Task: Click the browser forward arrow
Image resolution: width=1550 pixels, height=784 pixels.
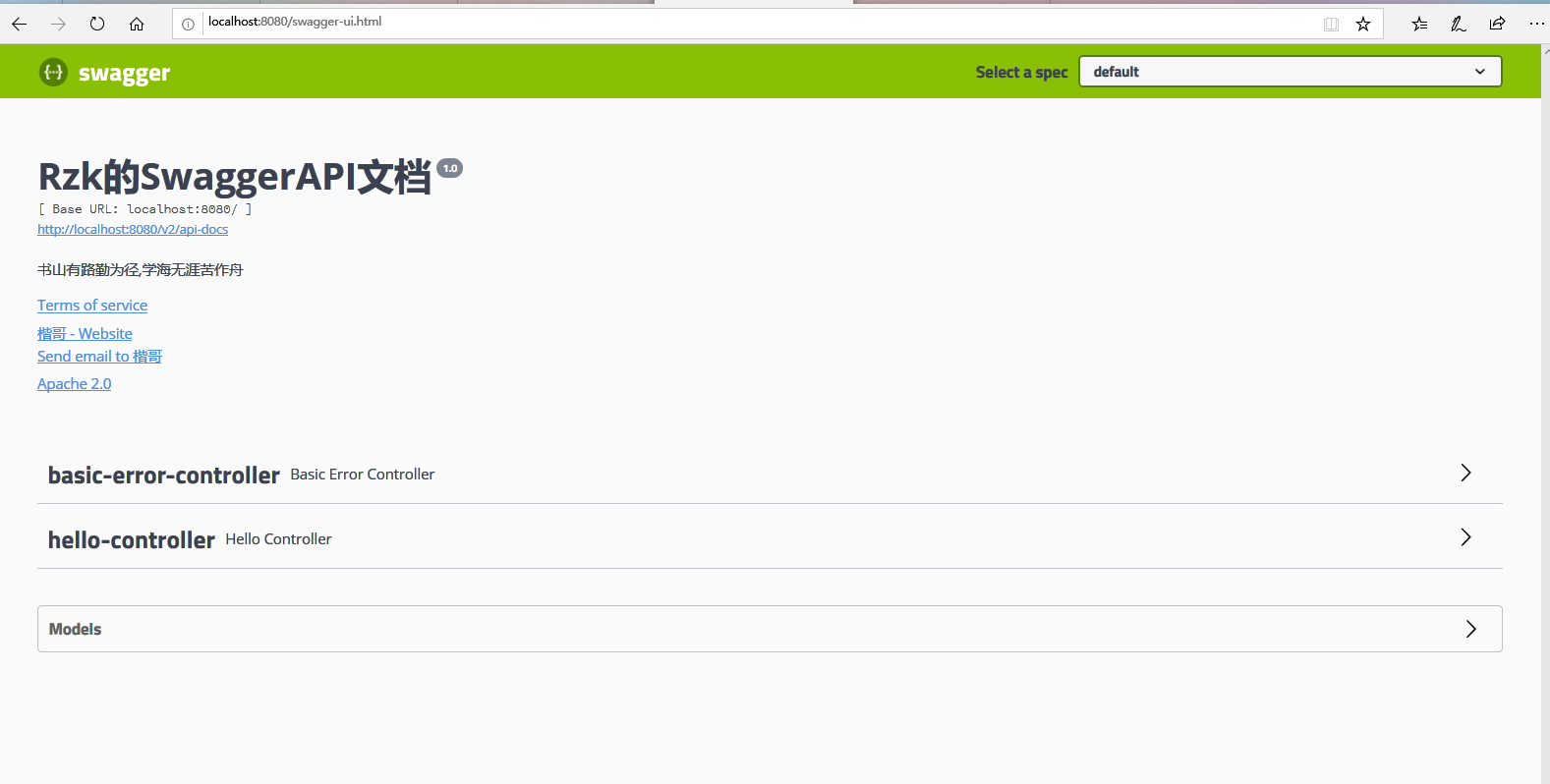Action: 59,25
